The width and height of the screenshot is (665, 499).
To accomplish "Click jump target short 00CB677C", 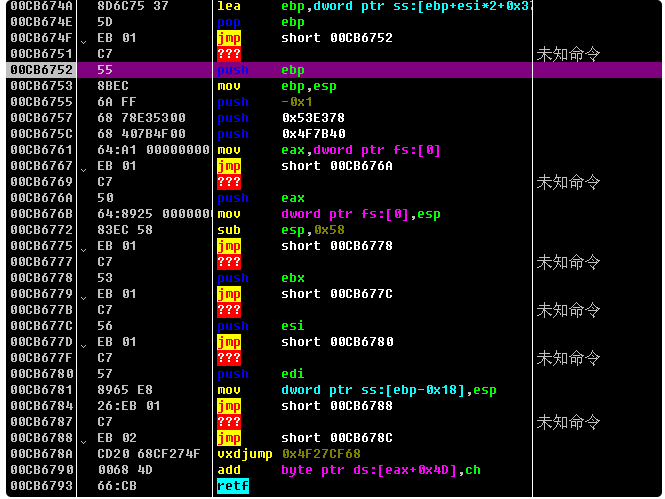I will [337, 294].
